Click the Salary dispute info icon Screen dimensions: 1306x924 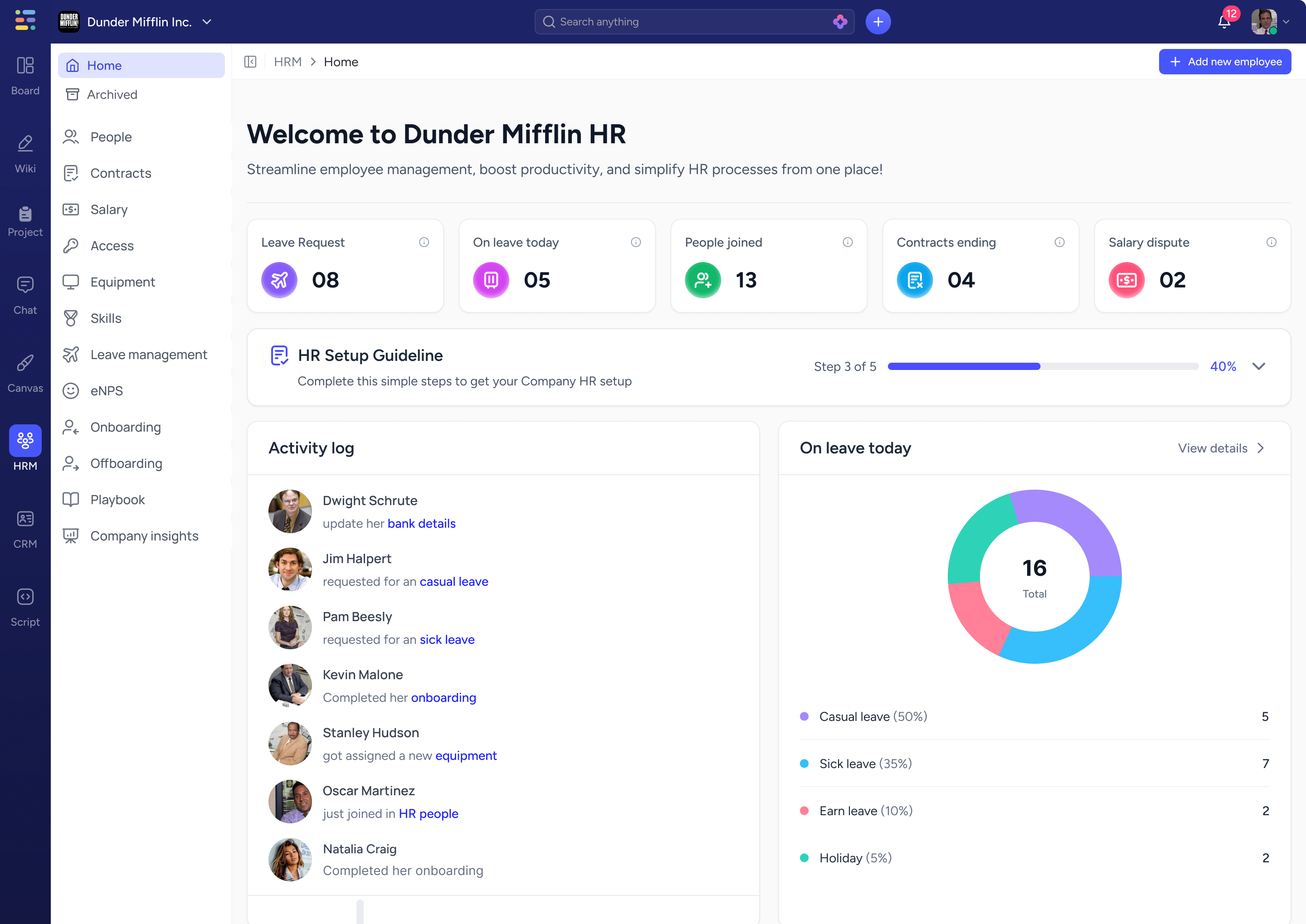pos(1271,243)
